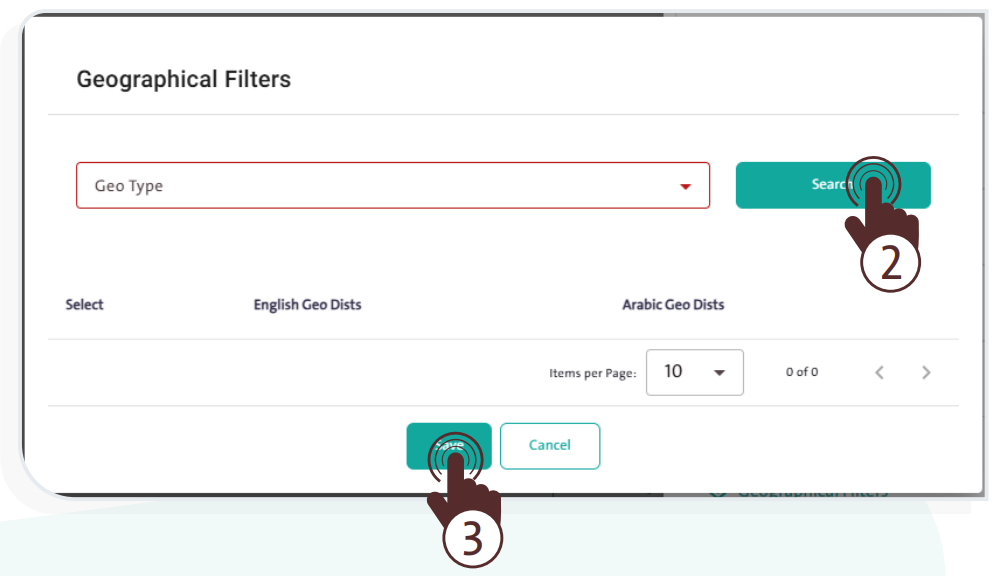Viewport: 993px width, 576px height.
Task: Open the Geo Type combo box
Action: click(x=392, y=186)
